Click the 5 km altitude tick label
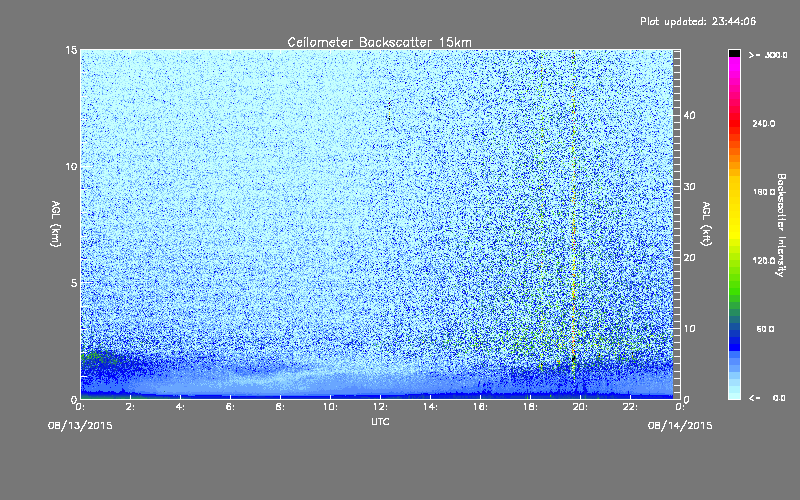This screenshot has width=800, height=500. [74, 283]
